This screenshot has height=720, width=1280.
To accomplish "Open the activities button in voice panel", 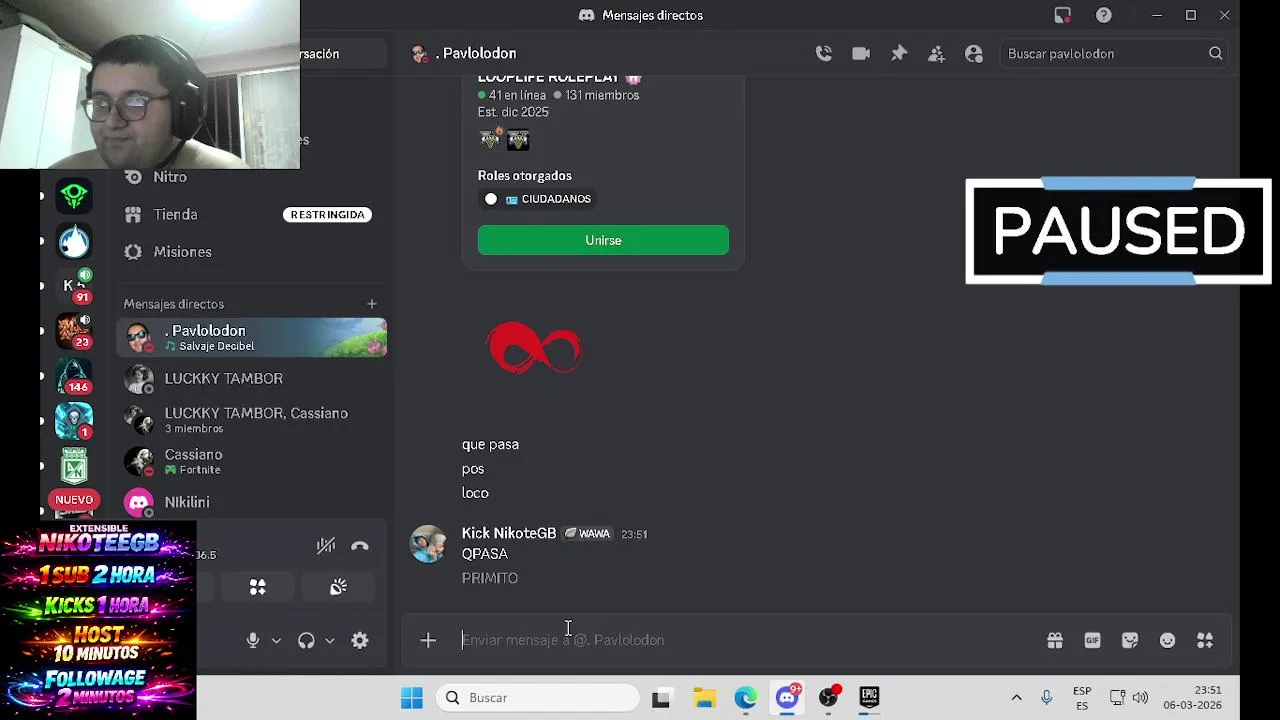I will tap(257, 587).
